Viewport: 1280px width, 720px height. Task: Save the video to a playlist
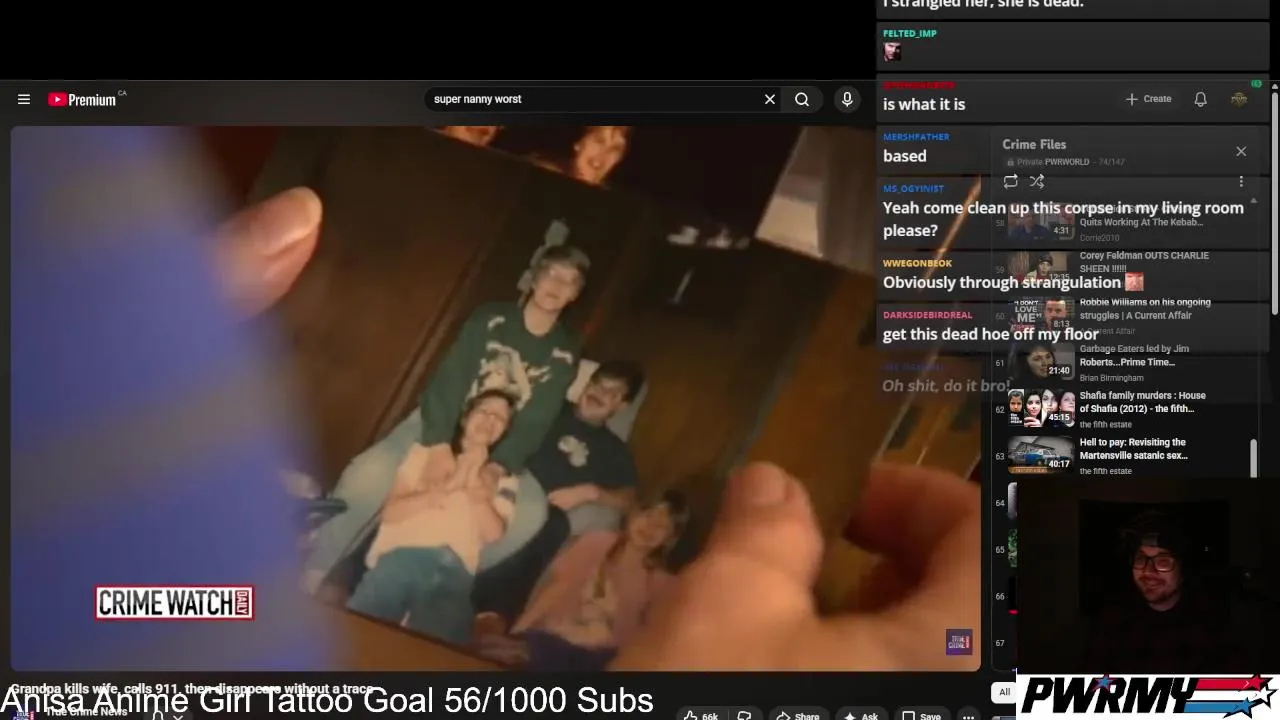point(921,716)
